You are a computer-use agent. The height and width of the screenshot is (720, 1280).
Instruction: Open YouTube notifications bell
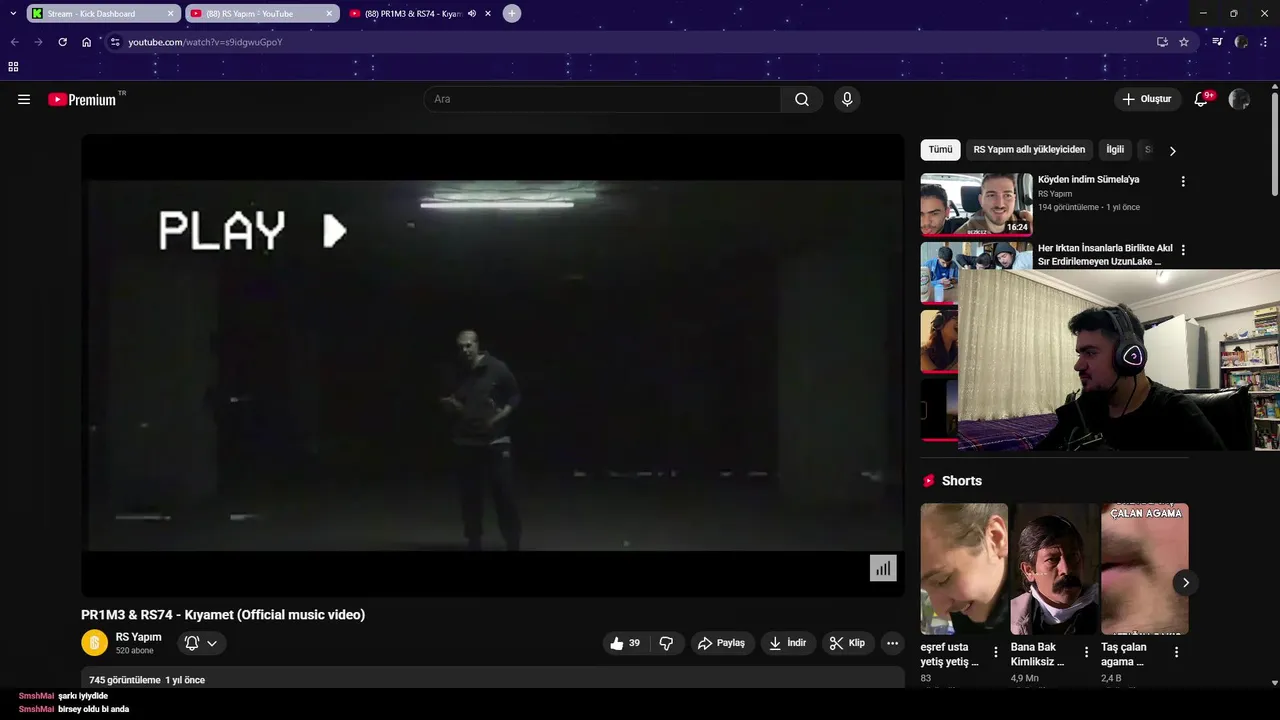coord(1202,99)
